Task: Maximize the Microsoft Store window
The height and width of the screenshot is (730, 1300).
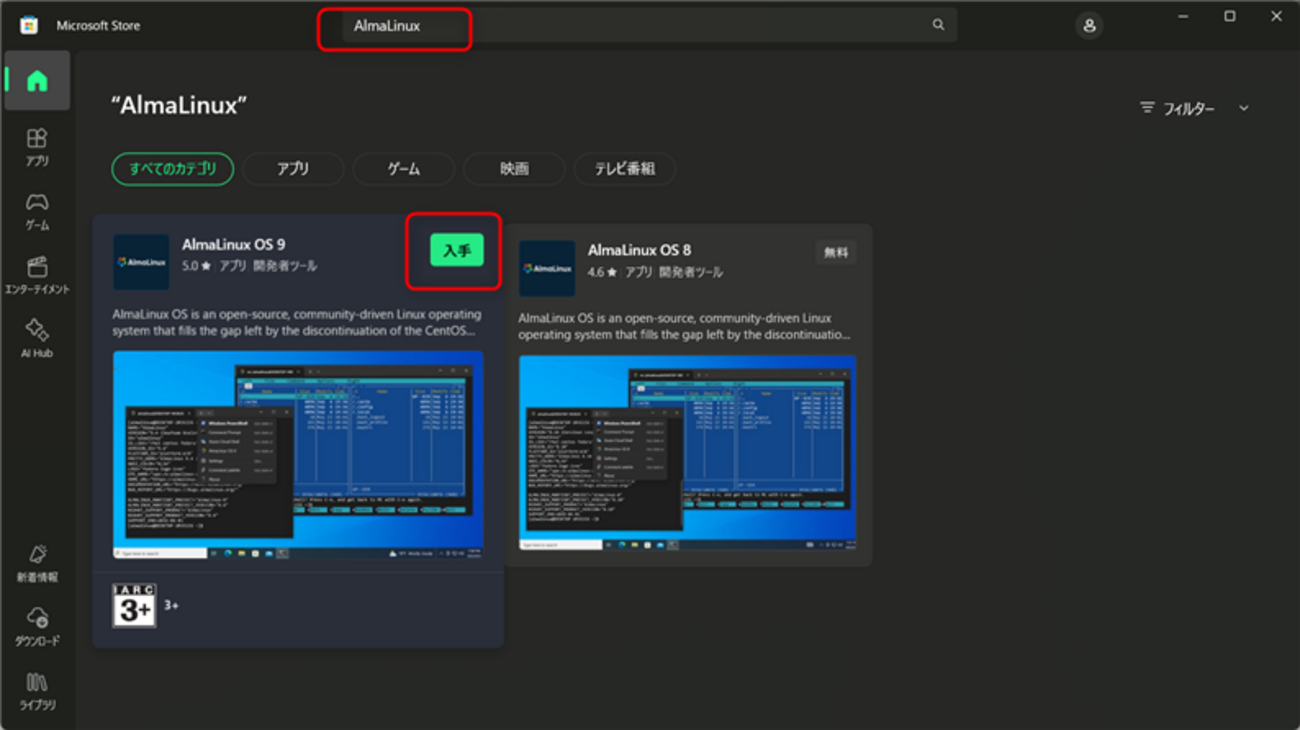Action: [x=1230, y=17]
